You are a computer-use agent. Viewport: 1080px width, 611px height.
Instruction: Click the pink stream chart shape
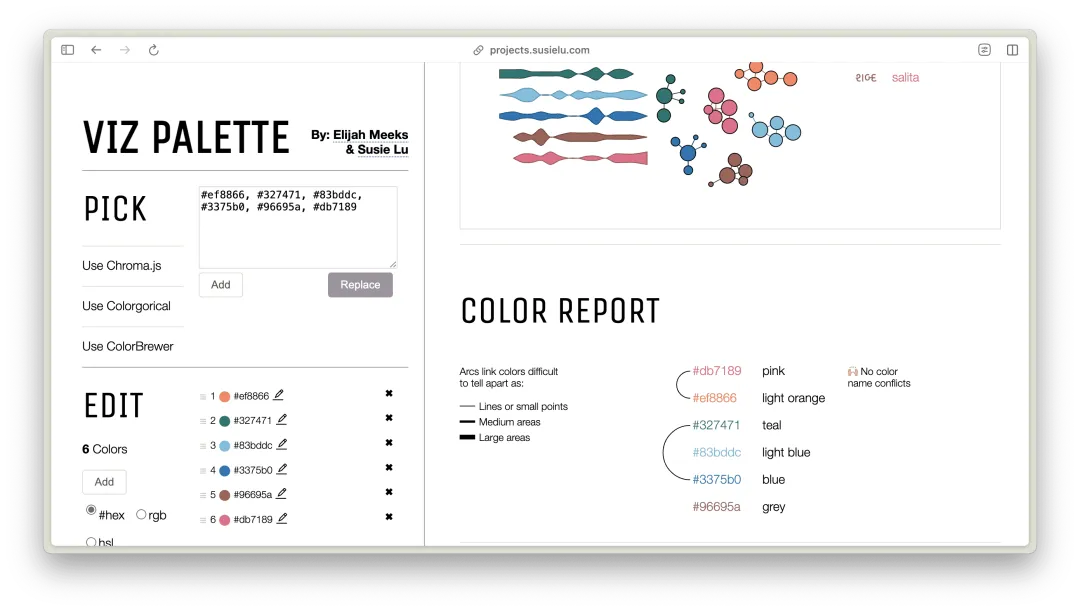tap(581, 158)
